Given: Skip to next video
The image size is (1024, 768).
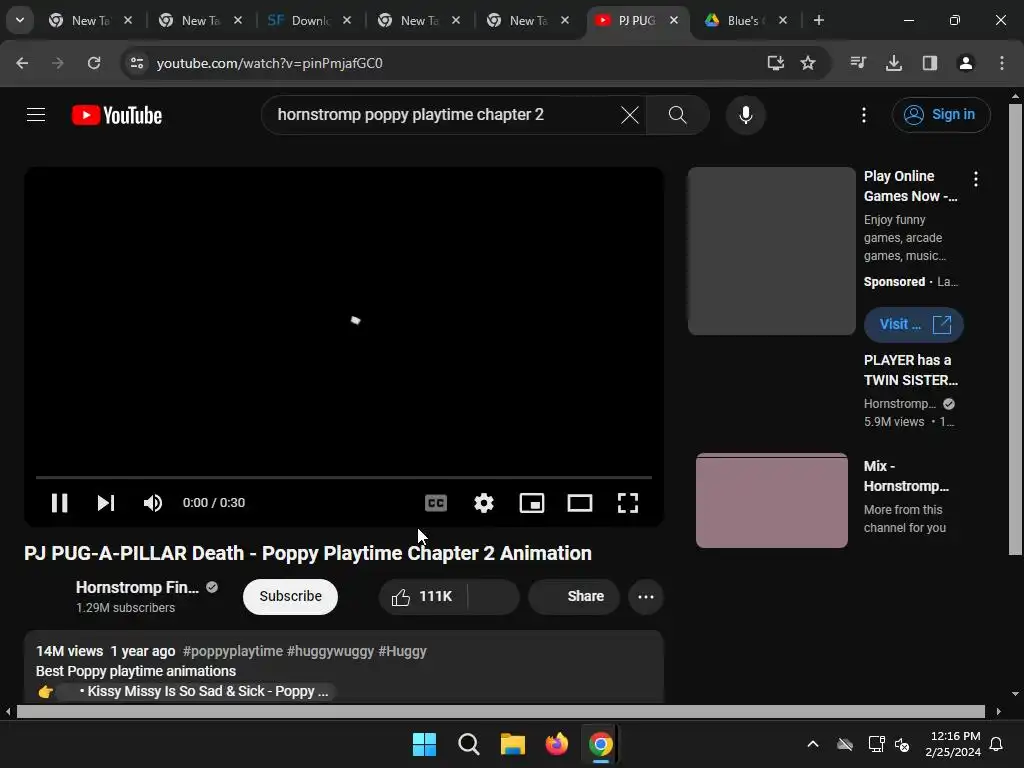Looking at the screenshot, I should point(106,503).
